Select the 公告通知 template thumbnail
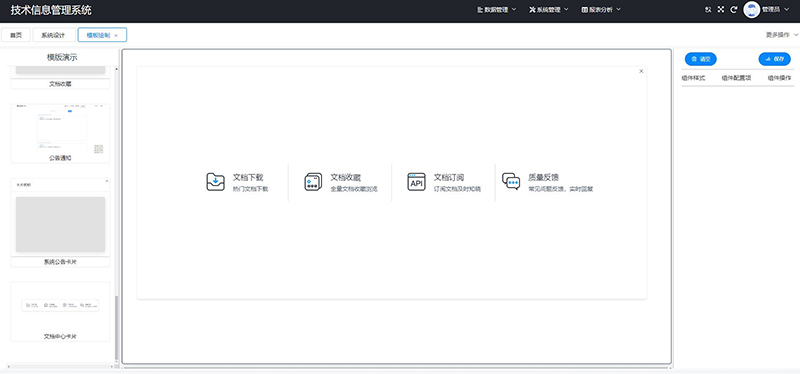800x374 pixels. [x=60, y=134]
